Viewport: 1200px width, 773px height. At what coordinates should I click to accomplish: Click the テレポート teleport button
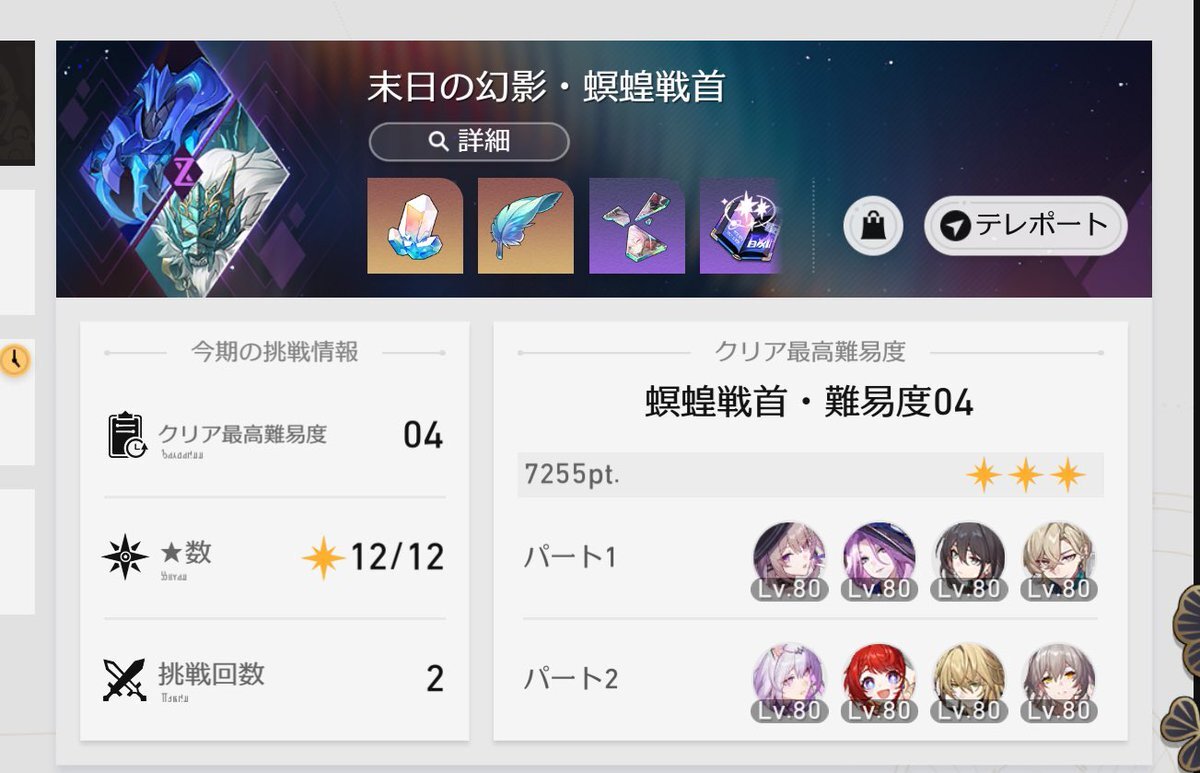point(1026,226)
